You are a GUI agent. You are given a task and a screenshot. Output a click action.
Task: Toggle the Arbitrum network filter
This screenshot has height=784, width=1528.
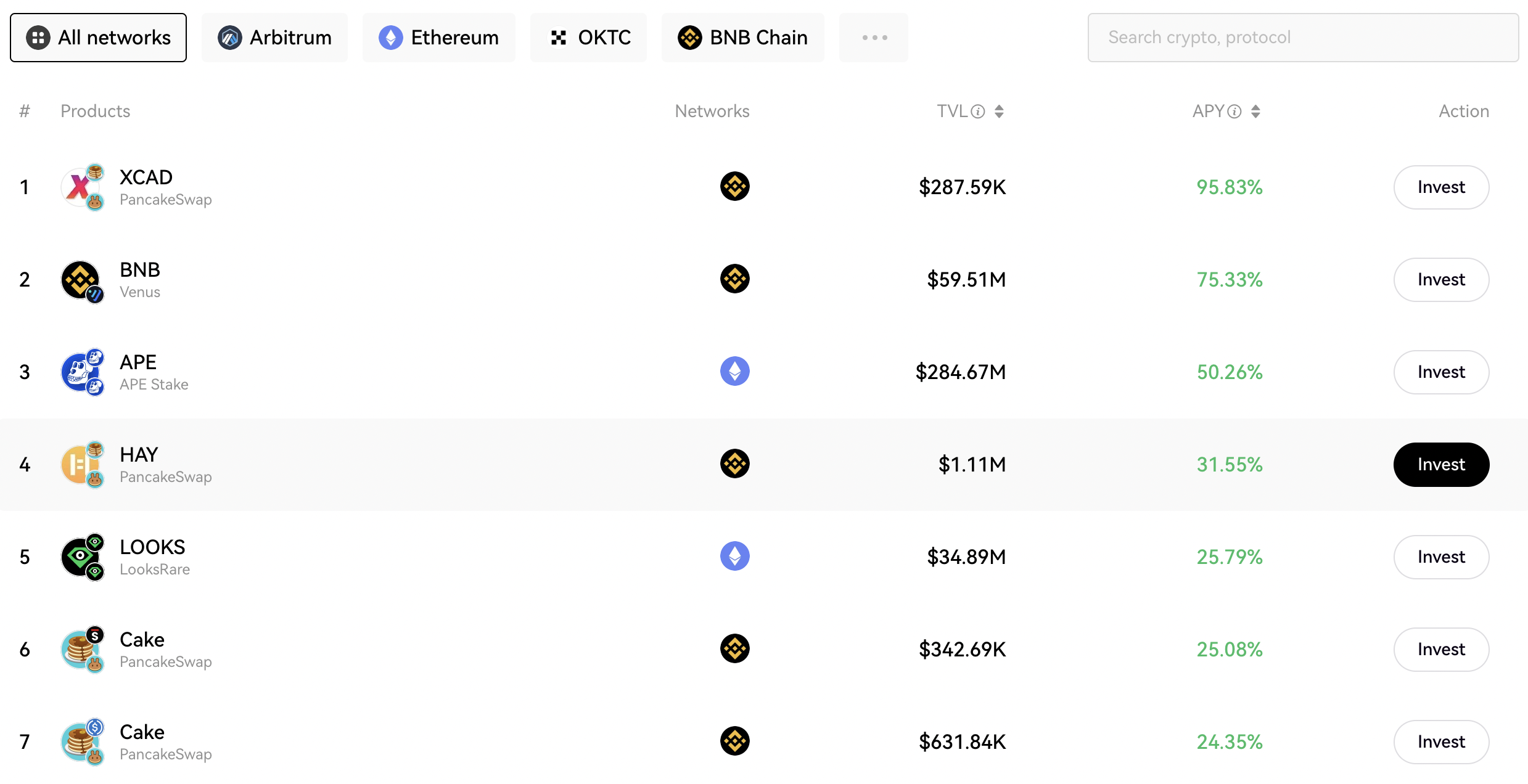click(x=275, y=38)
